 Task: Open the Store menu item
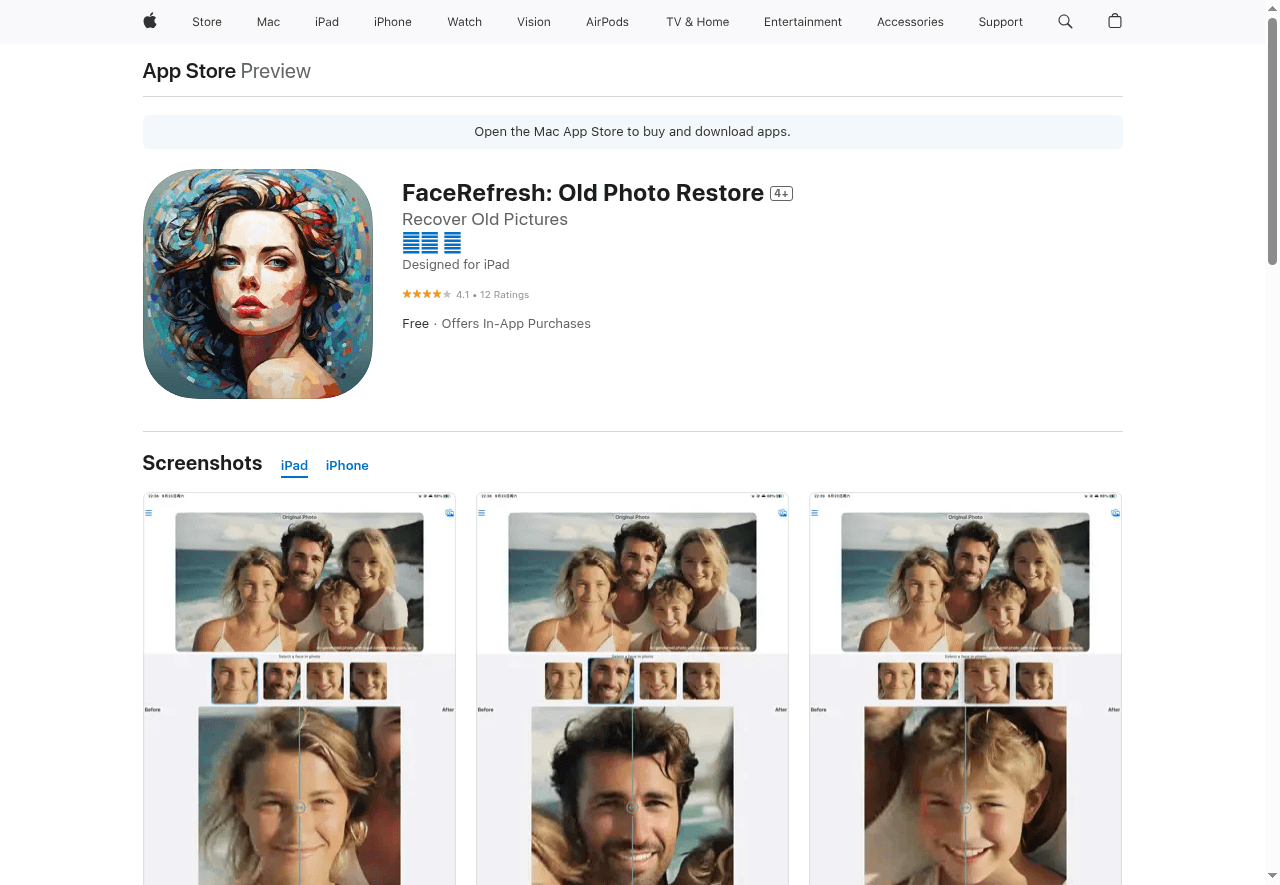(206, 21)
